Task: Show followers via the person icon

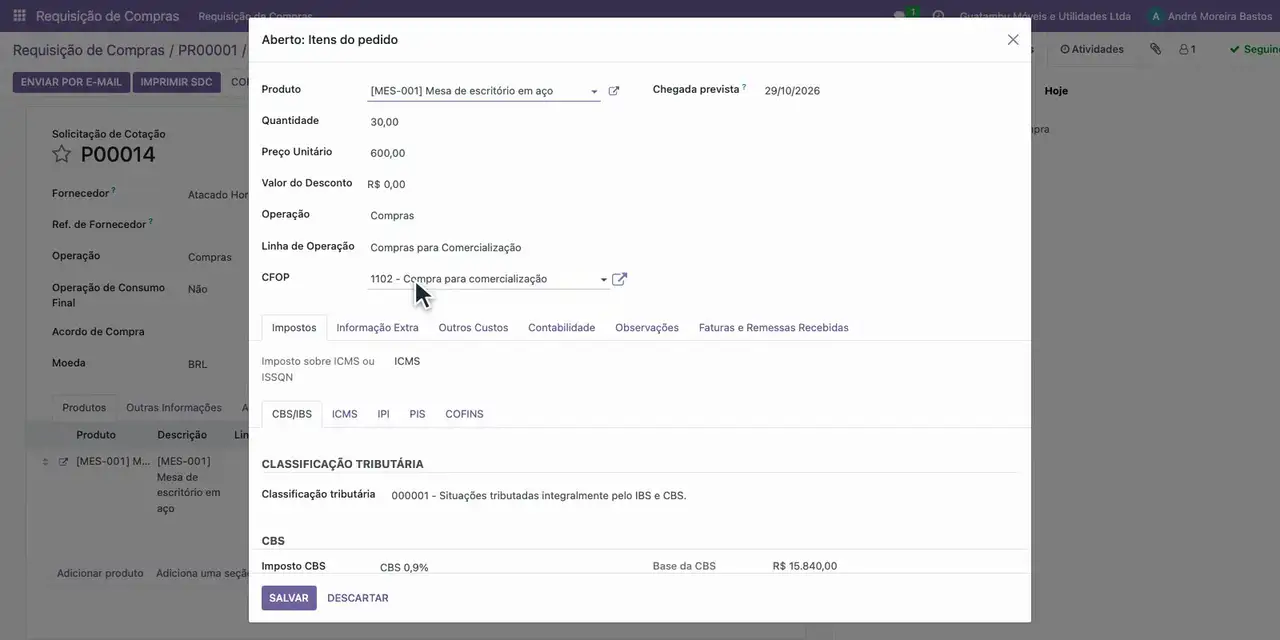Action: [1187, 49]
